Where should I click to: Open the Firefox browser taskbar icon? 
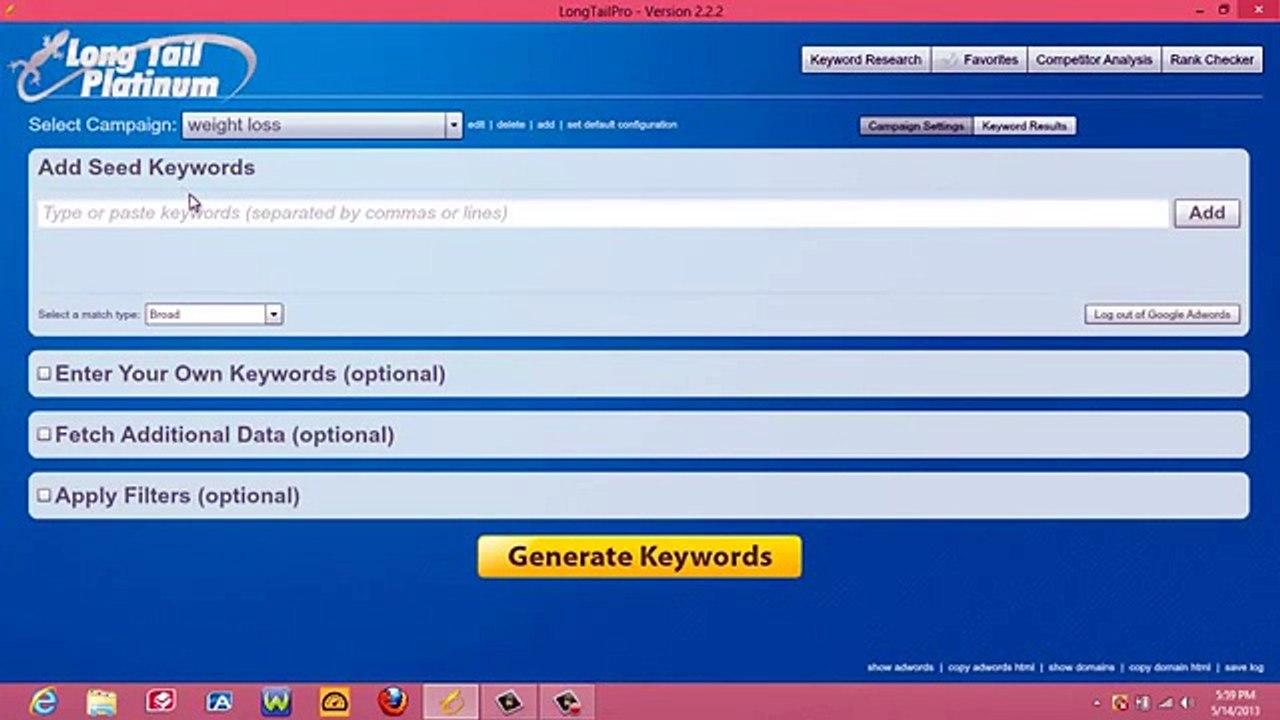point(393,702)
